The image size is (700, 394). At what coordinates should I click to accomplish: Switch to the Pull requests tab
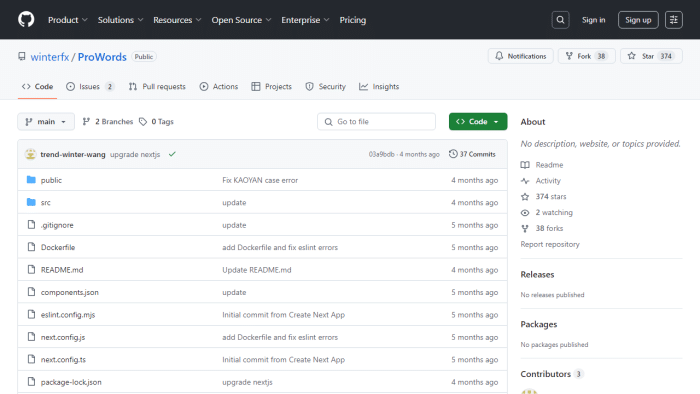[x=157, y=87]
